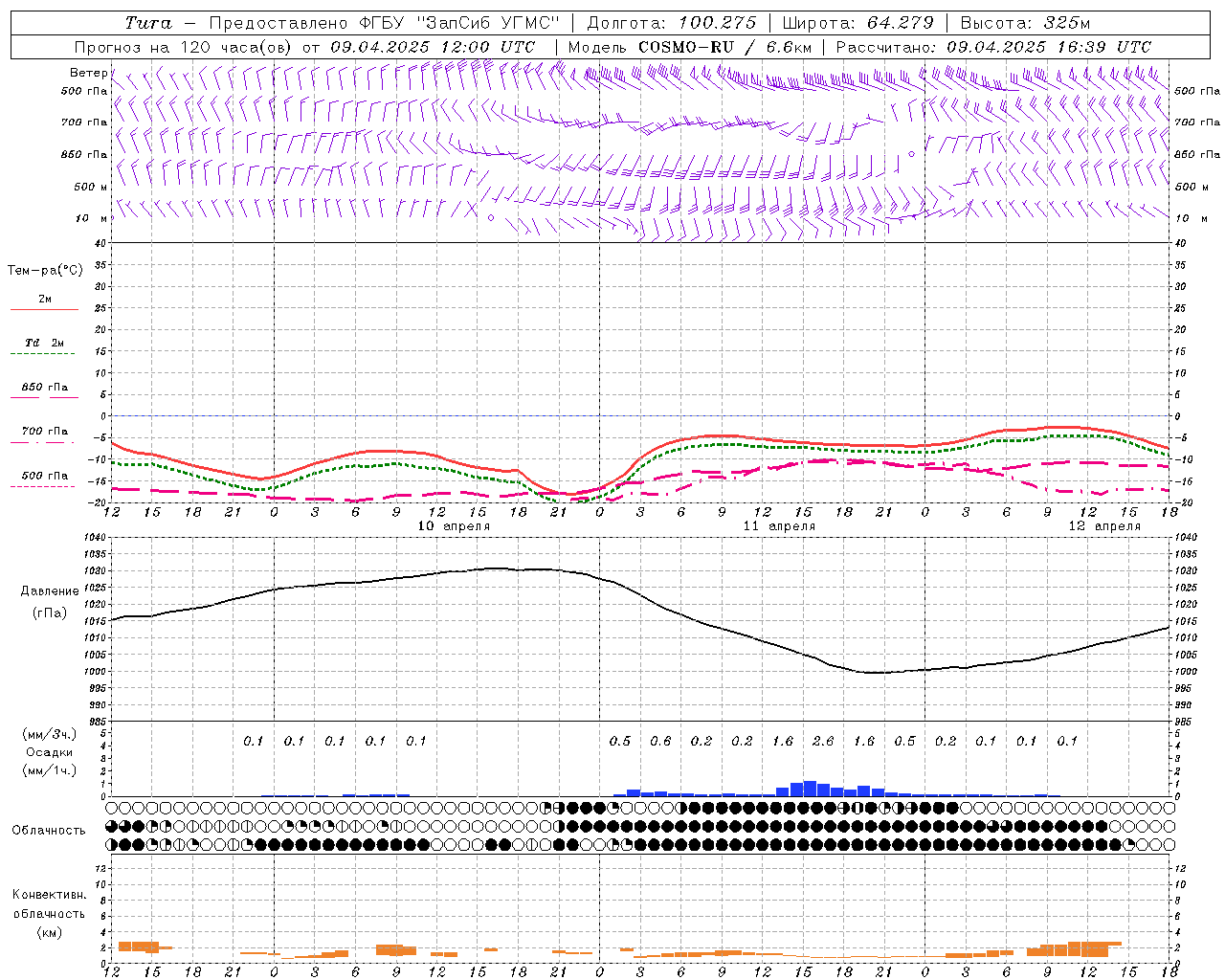Click the '(гПа)' unit label under Давление
Image resolution: width=1225 pixels, height=980 pixels.
coord(50,613)
